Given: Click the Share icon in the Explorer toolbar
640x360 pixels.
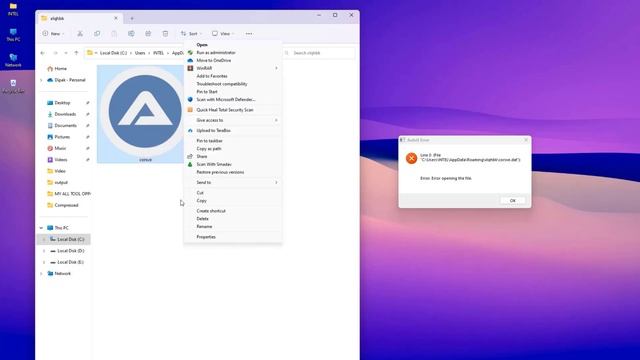Looking at the screenshot, I should 148,33.
